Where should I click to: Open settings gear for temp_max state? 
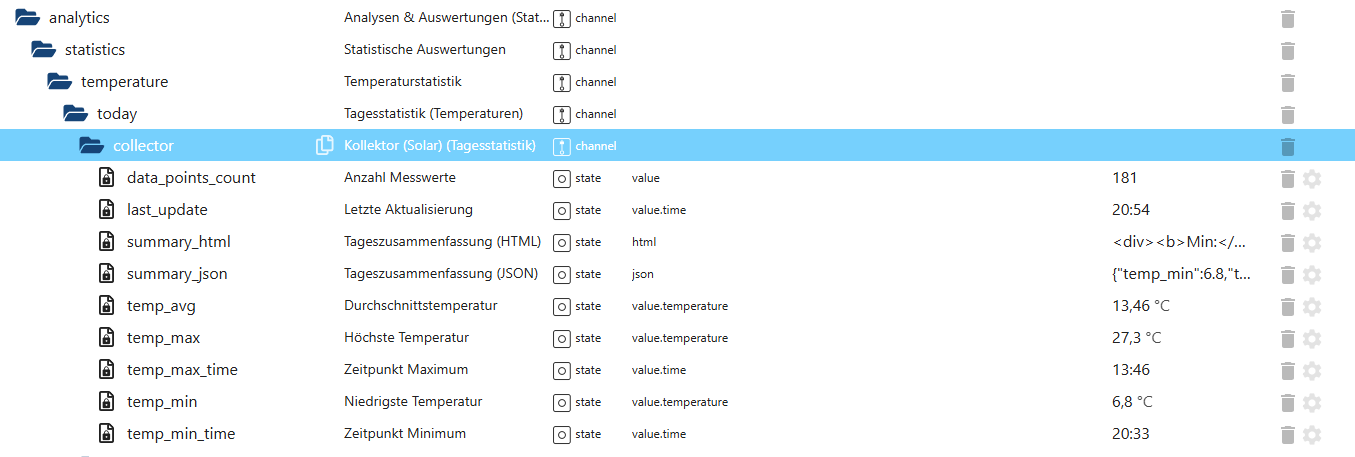coord(1312,338)
